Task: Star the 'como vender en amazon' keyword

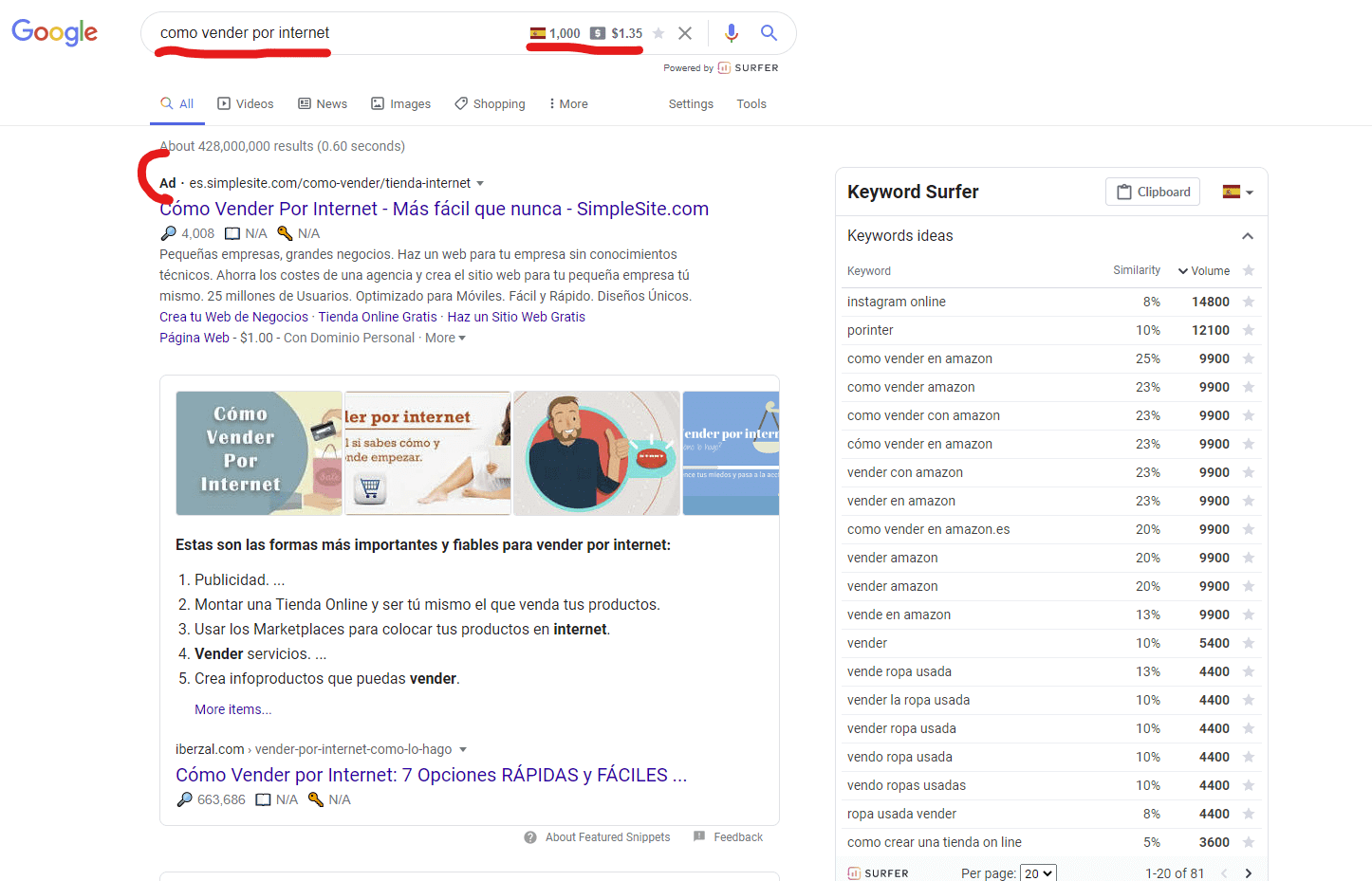Action: click(x=1249, y=358)
